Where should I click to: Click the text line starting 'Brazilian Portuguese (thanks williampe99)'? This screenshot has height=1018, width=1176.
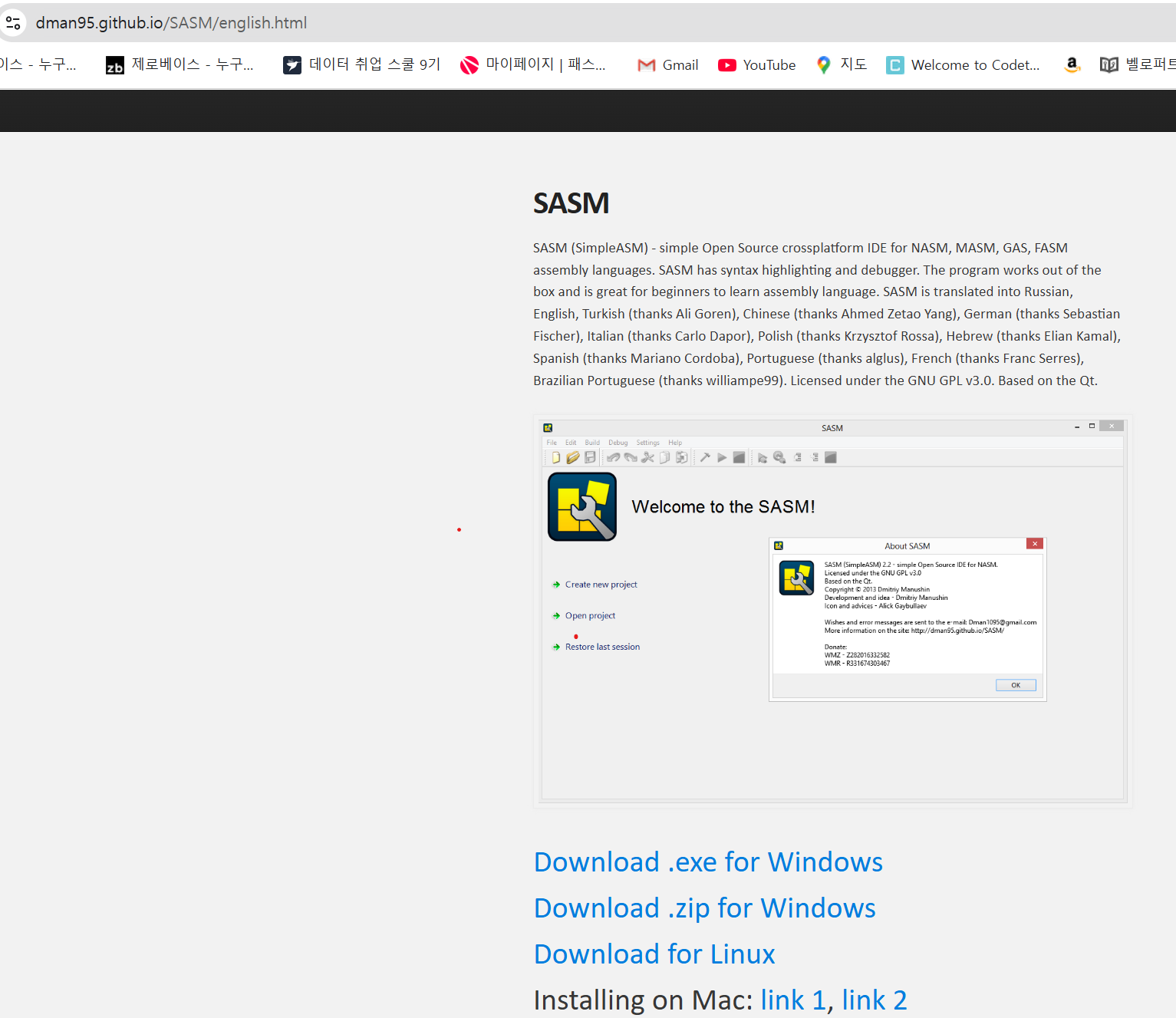click(815, 381)
